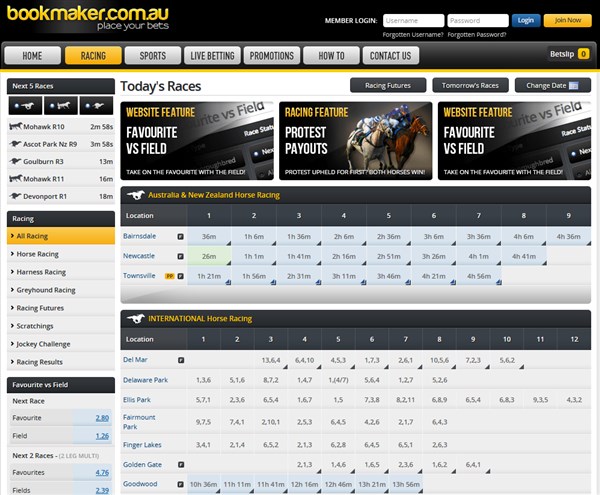Click the Field odds 1.26
The height and width of the screenshot is (495, 600).
click(102, 436)
